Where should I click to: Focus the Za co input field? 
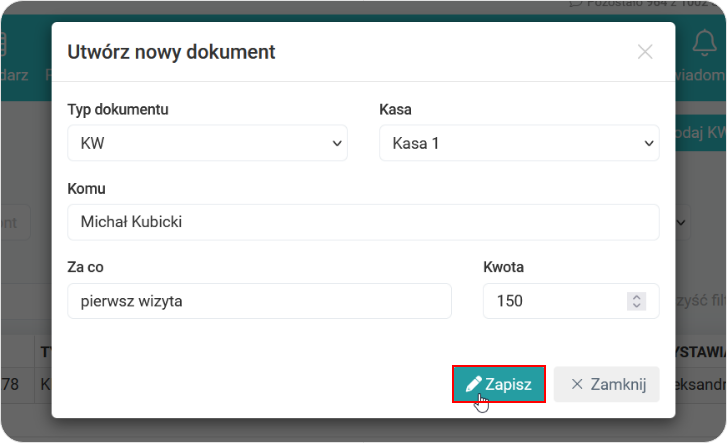tap(260, 301)
